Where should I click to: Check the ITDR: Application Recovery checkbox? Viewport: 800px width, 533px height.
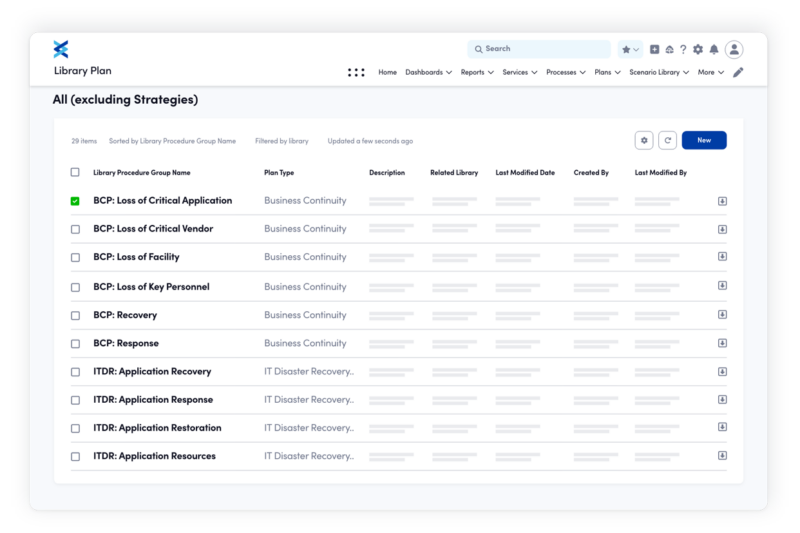(75, 372)
